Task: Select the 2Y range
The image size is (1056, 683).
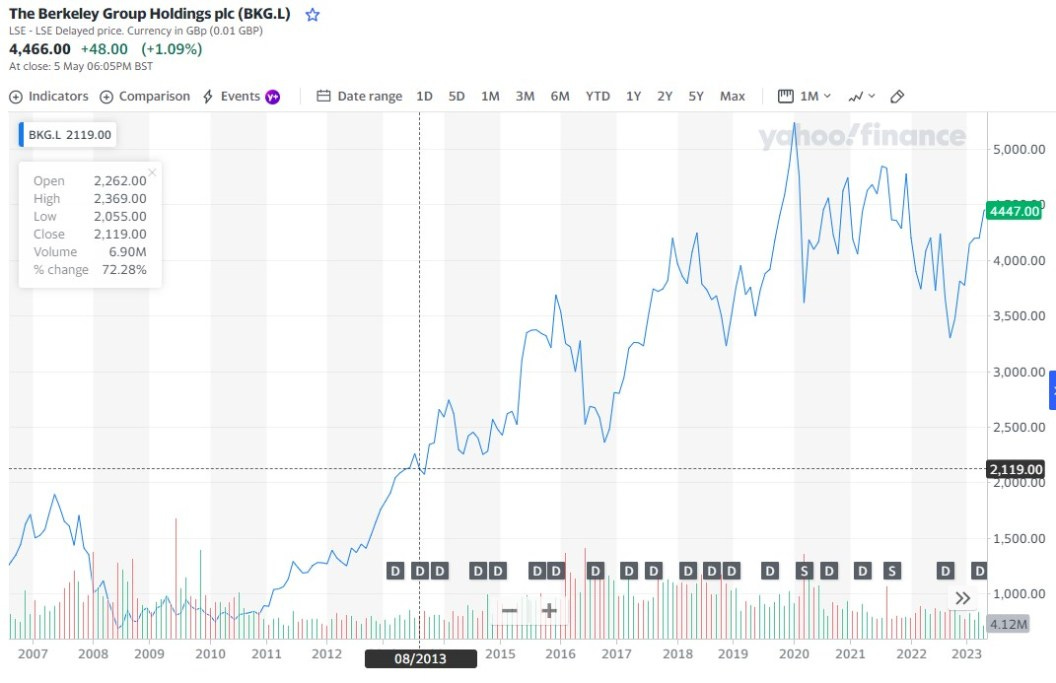Action: (665, 96)
